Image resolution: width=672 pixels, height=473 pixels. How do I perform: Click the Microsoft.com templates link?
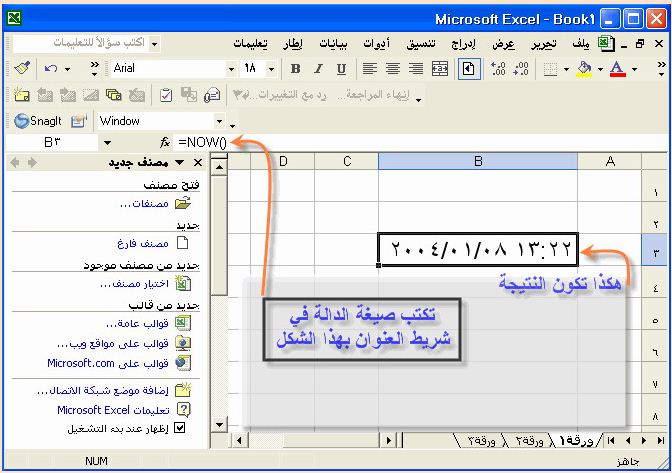108,363
